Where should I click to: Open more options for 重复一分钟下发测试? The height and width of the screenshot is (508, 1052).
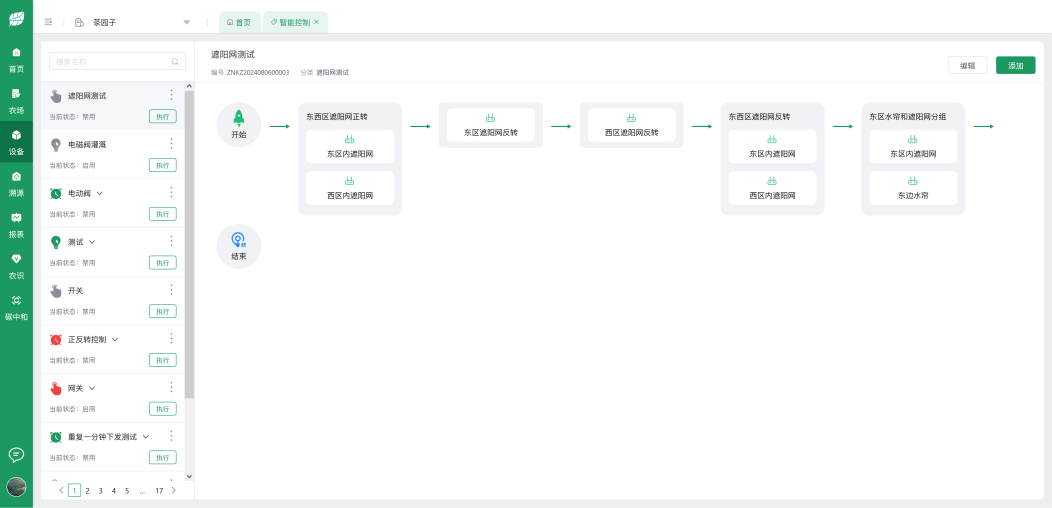pyautogui.click(x=171, y=436)
